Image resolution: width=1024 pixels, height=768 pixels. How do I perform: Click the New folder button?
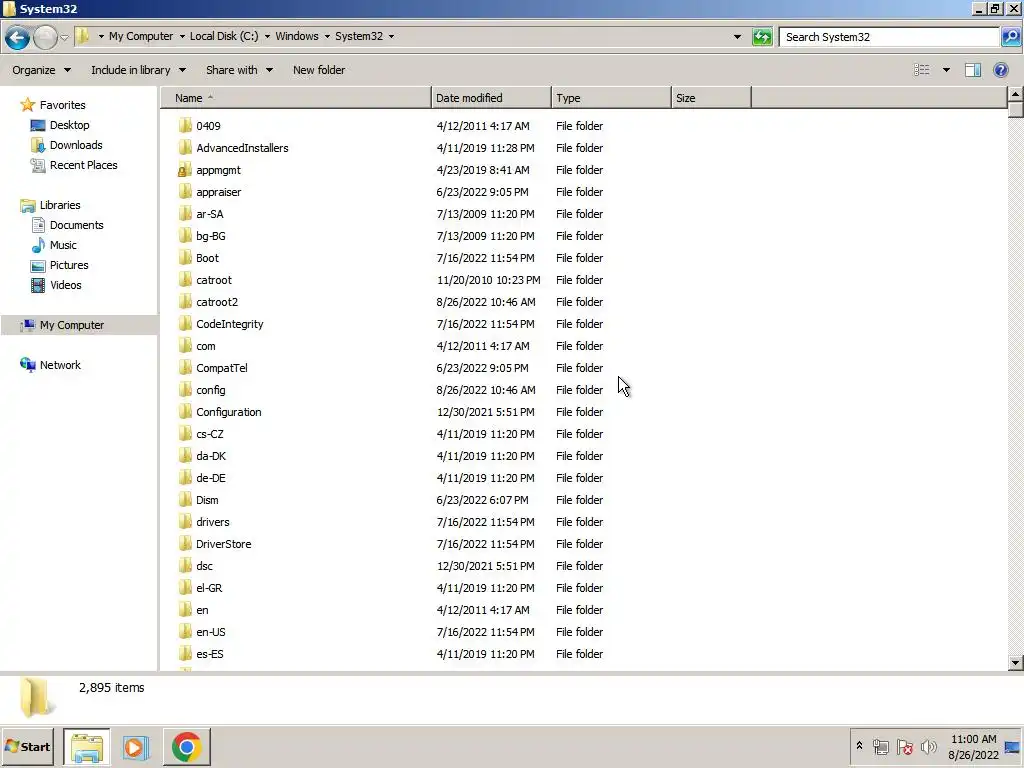pos(319,70)
